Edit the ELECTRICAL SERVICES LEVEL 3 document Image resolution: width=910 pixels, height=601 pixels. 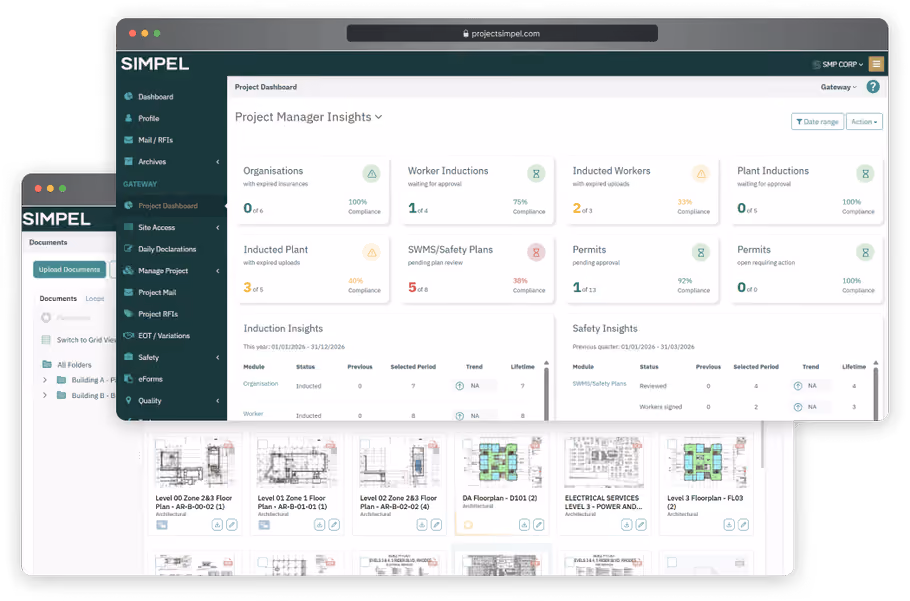coord(641,525)
